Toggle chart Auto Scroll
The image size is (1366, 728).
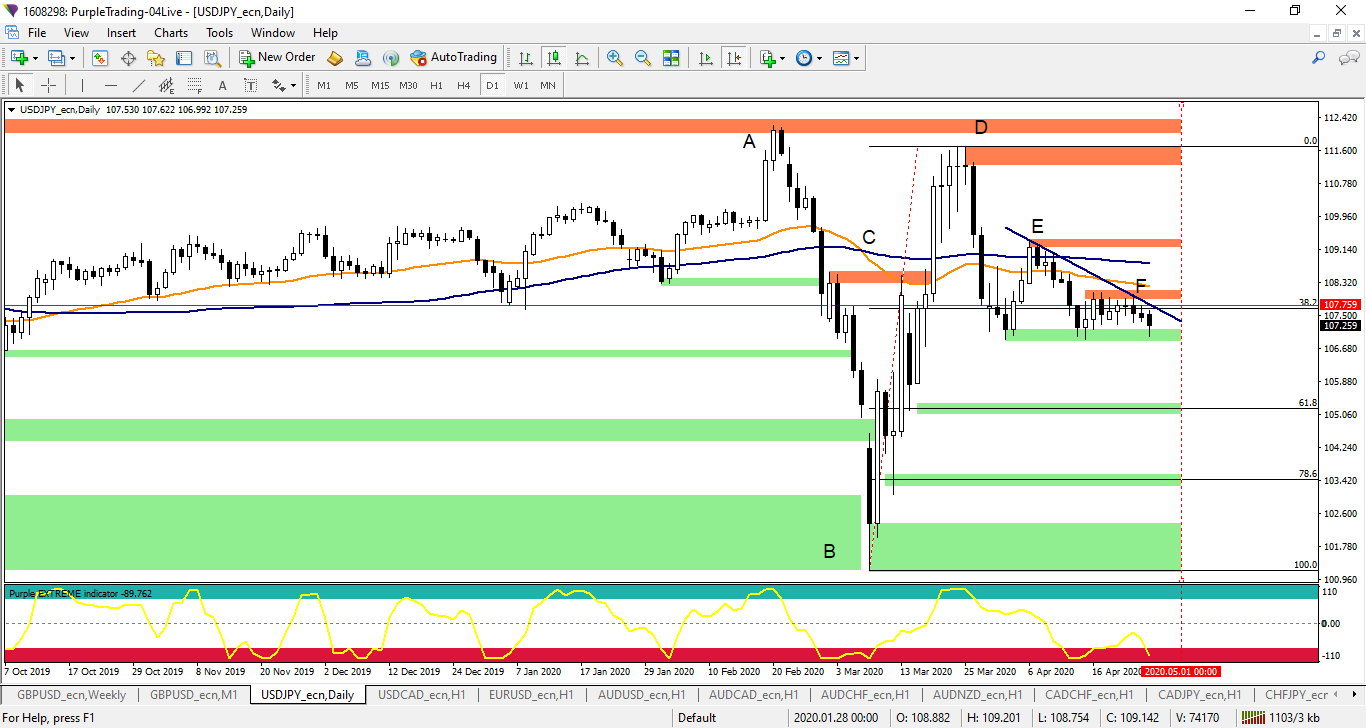tap(706, 58)
